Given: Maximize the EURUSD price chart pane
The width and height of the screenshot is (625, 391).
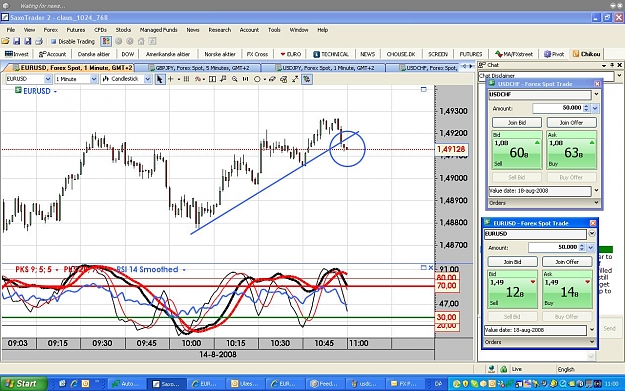Looking at the screenshot, I should pos(424,90).
